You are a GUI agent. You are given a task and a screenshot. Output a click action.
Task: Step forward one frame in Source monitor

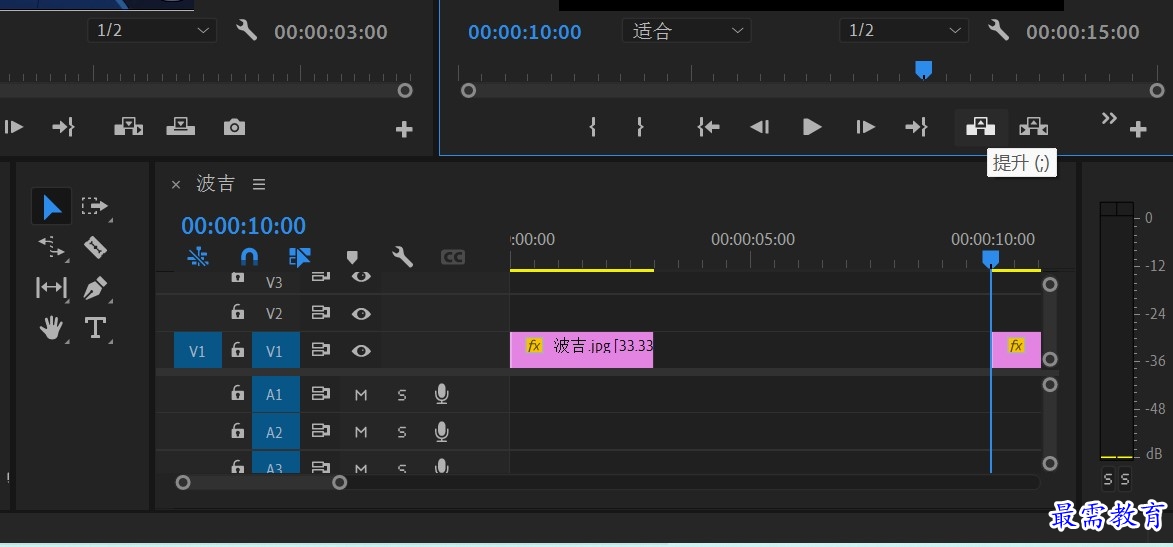point(13,127)
